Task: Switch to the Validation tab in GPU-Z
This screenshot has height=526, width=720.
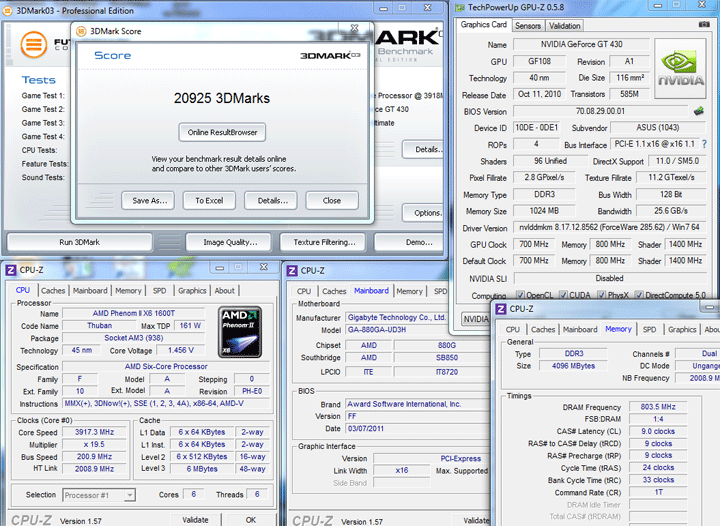Action: point(564,26)
